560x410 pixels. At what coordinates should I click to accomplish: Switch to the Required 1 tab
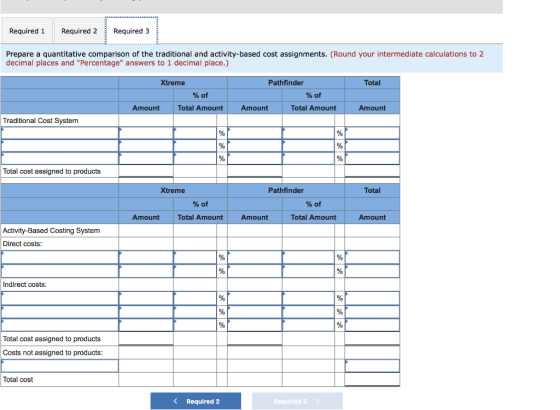point(27,31)
